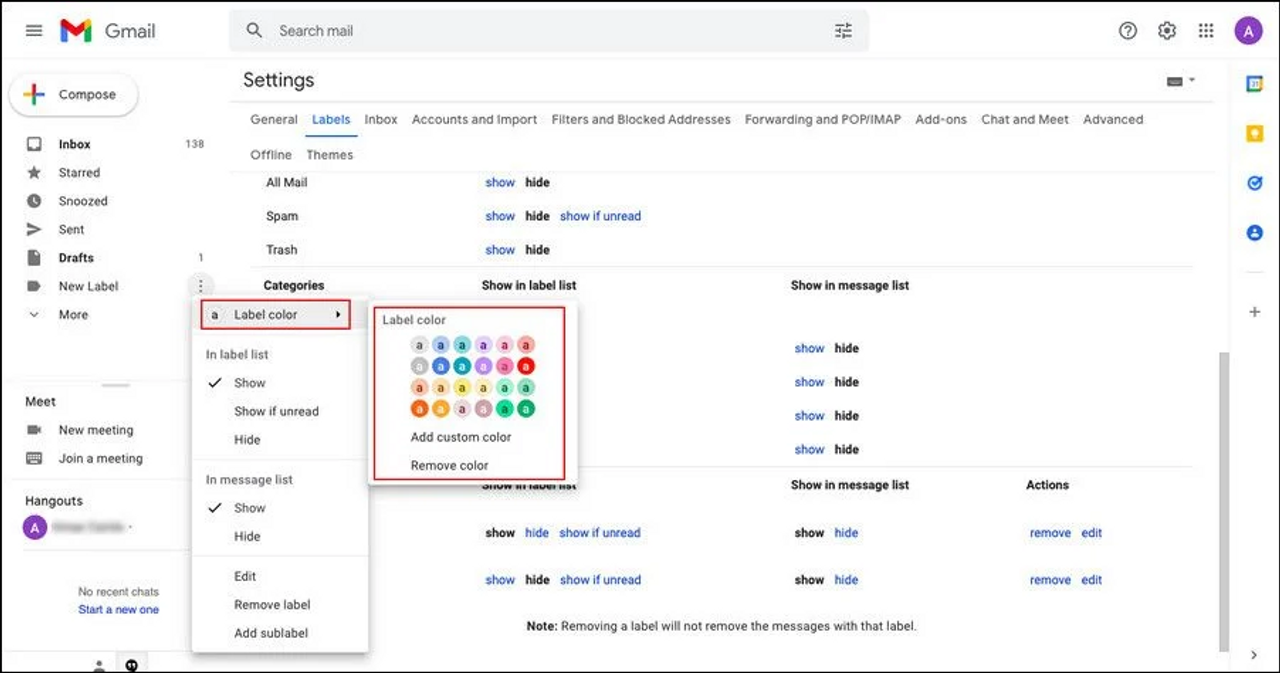Choose Remove label from context menu
Image resolution: width=1280 pixels, height=673 pixels.
point(272,604)
